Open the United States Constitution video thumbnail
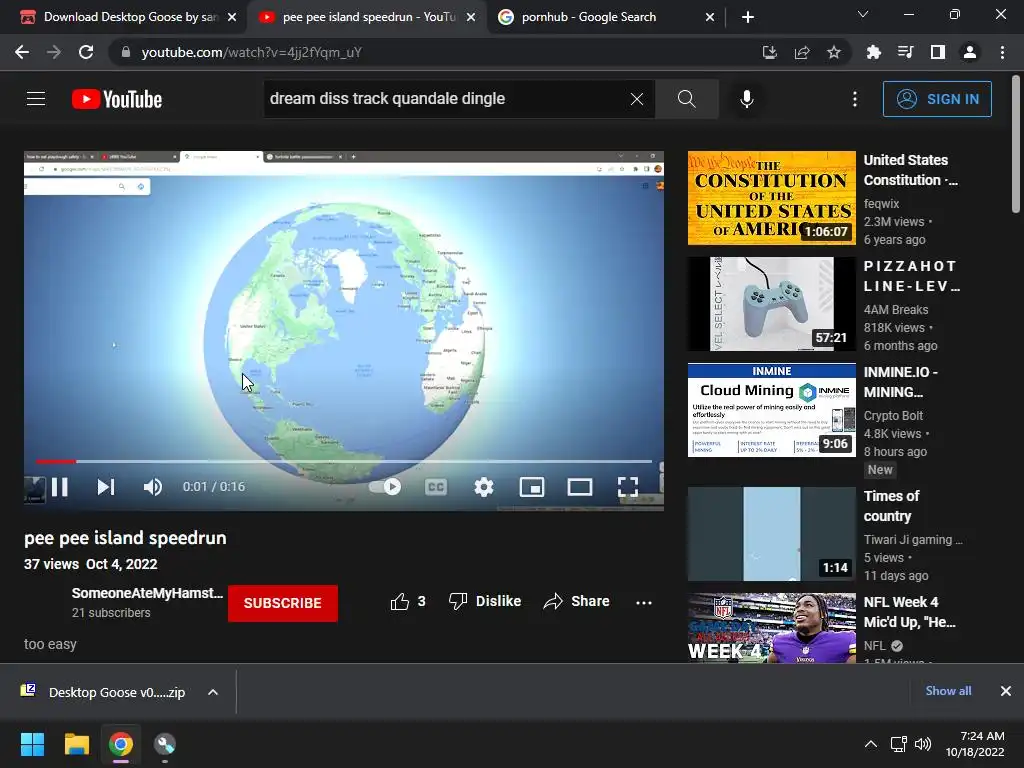This screenshot has height=768, width=1024. (771, 198)
